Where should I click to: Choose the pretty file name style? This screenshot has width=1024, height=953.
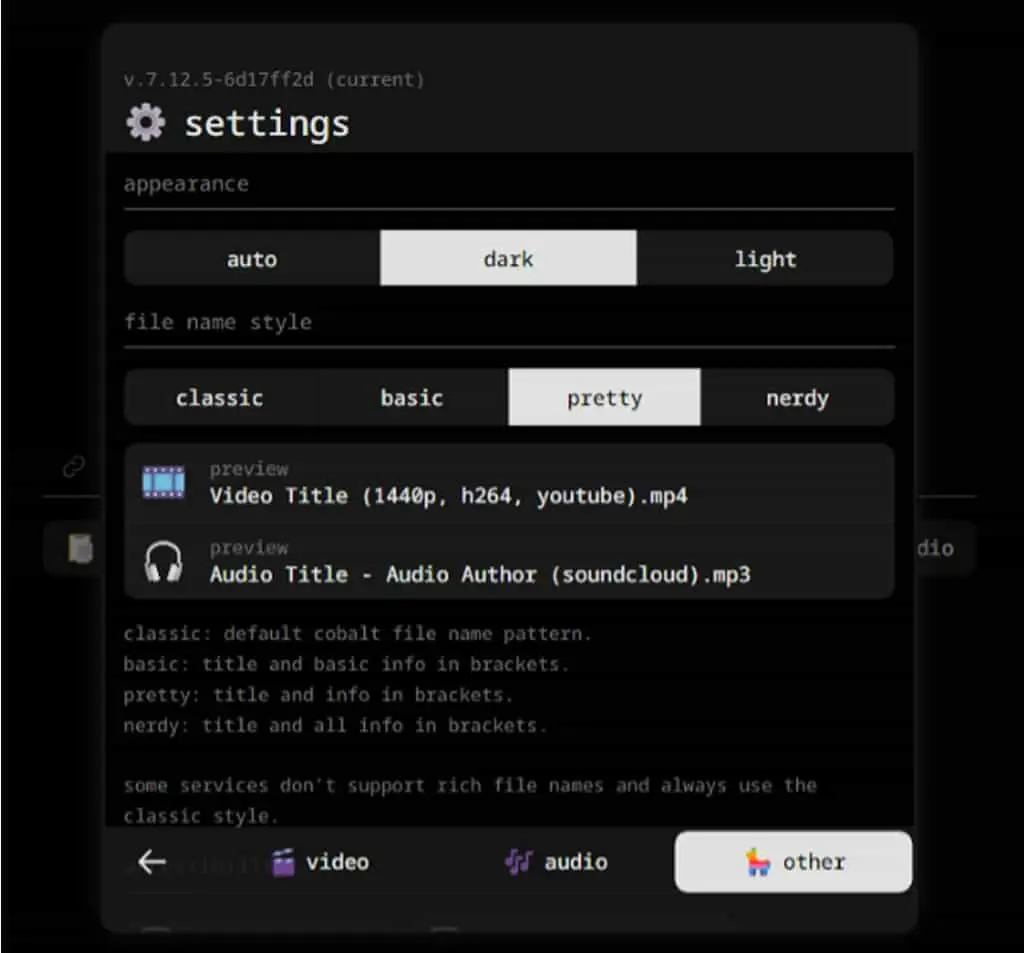point(605,397)
